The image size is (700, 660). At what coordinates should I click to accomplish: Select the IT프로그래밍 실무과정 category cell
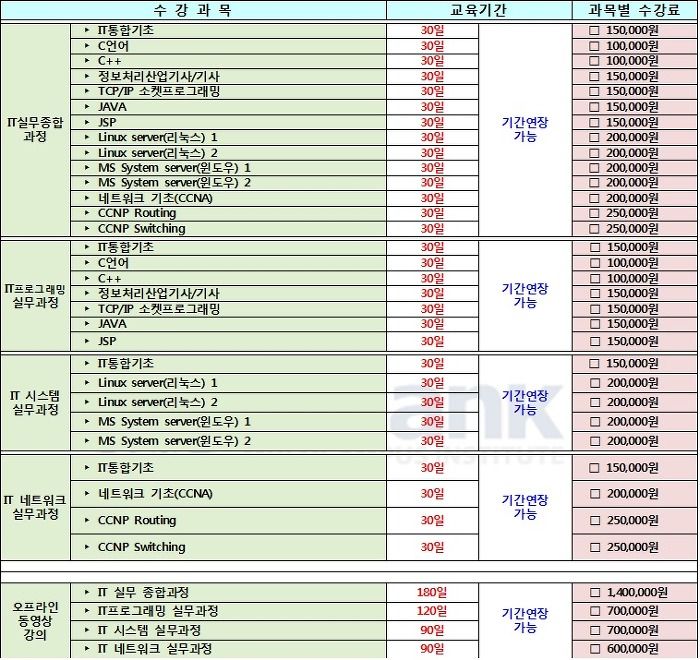click(35, 296)
